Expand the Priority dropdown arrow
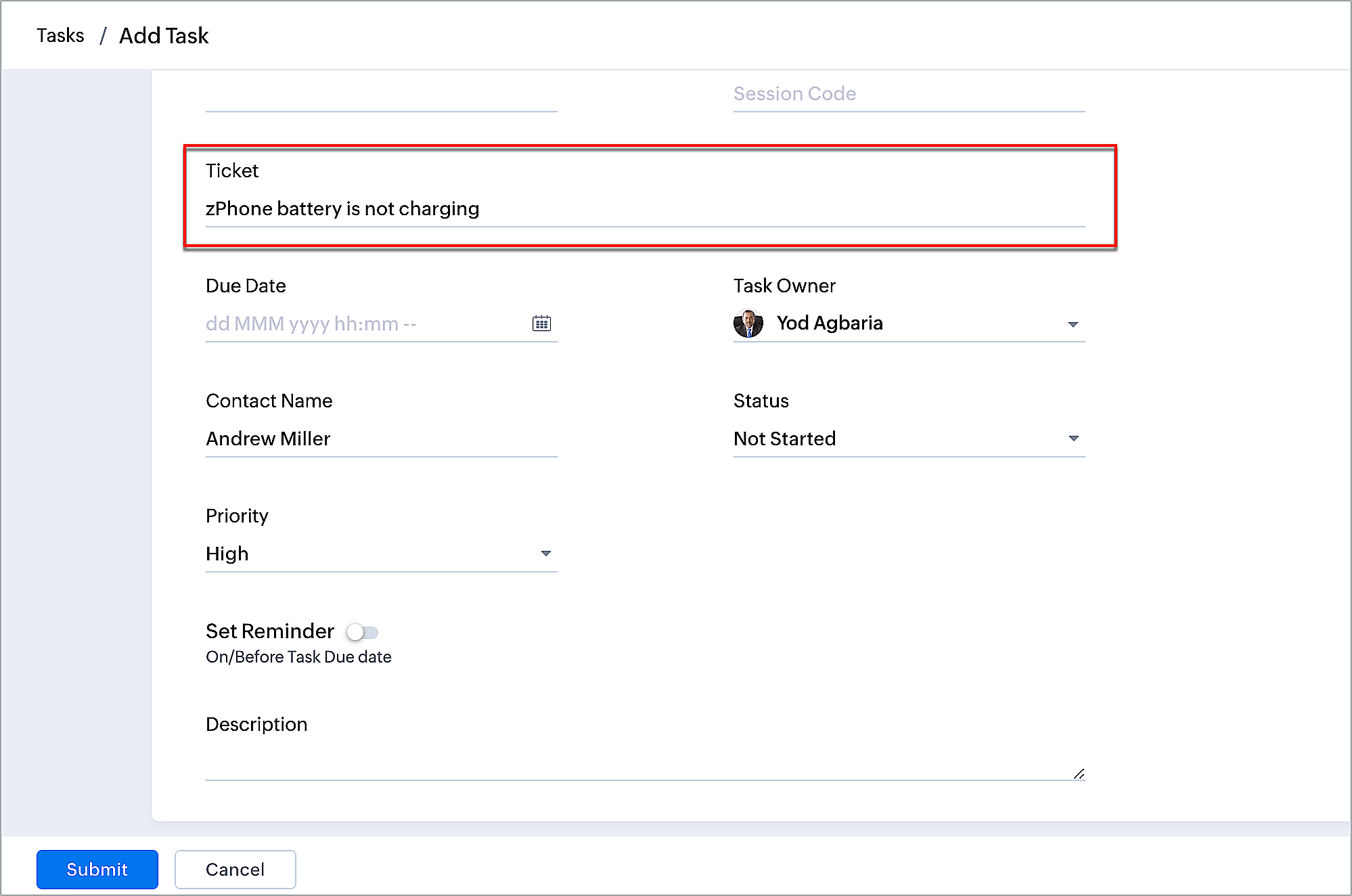Viewport: 1352px width, 896px height. (x=545, y=554)
